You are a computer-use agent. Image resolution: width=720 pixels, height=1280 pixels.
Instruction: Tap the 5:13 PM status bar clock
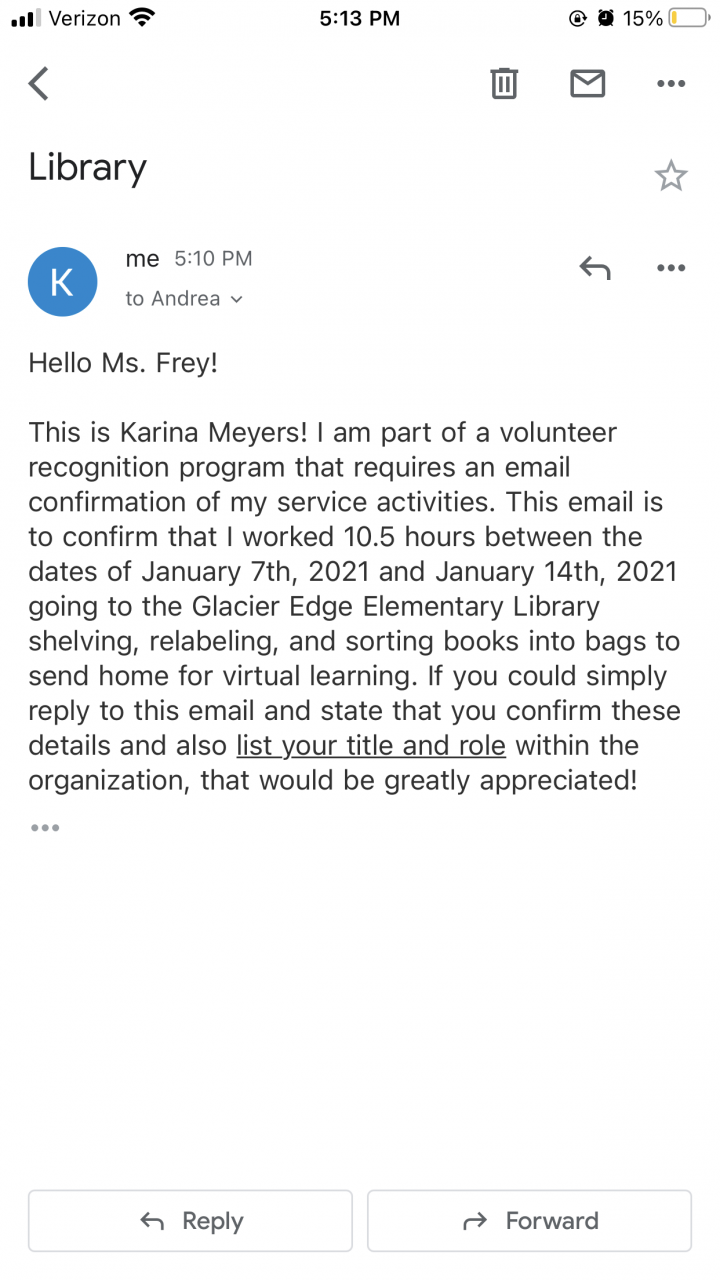[x=360, y=18]
